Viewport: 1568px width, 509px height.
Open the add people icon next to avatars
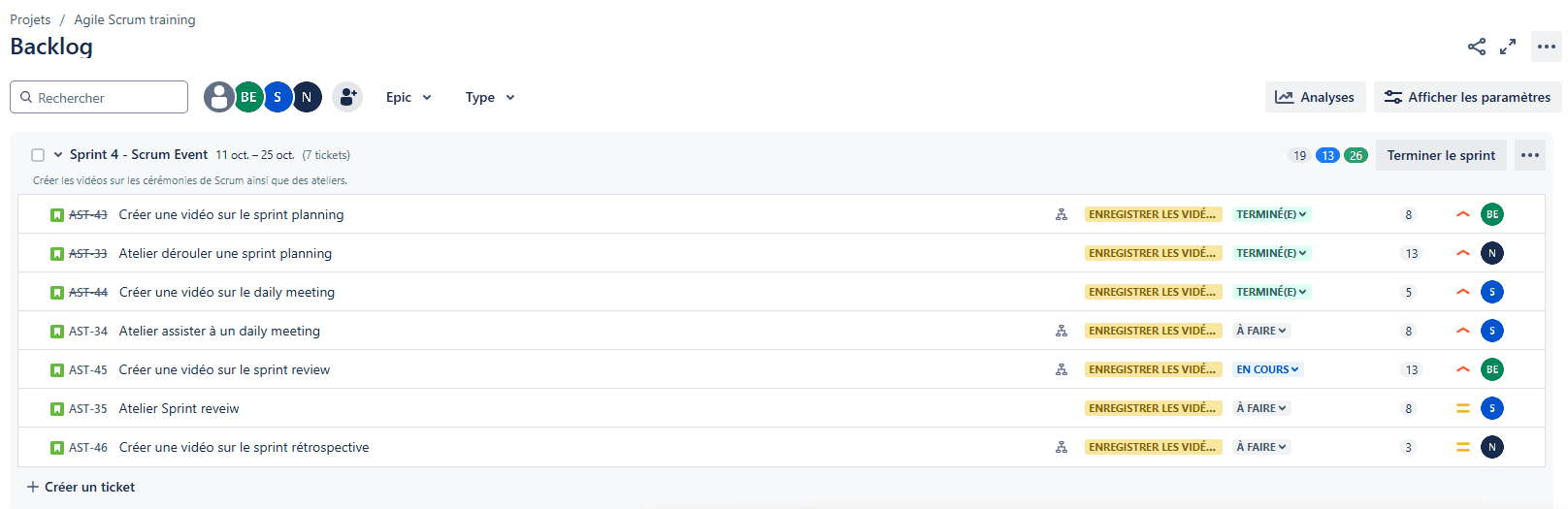pyautogui.click(x=347, y=97)
